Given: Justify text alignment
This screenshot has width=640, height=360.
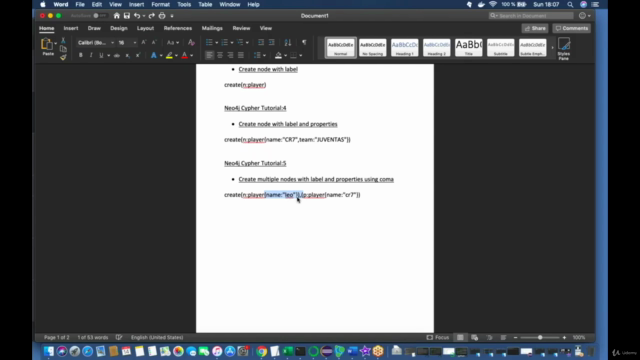Looking at the screenshot, I should (x=241, y=55).
